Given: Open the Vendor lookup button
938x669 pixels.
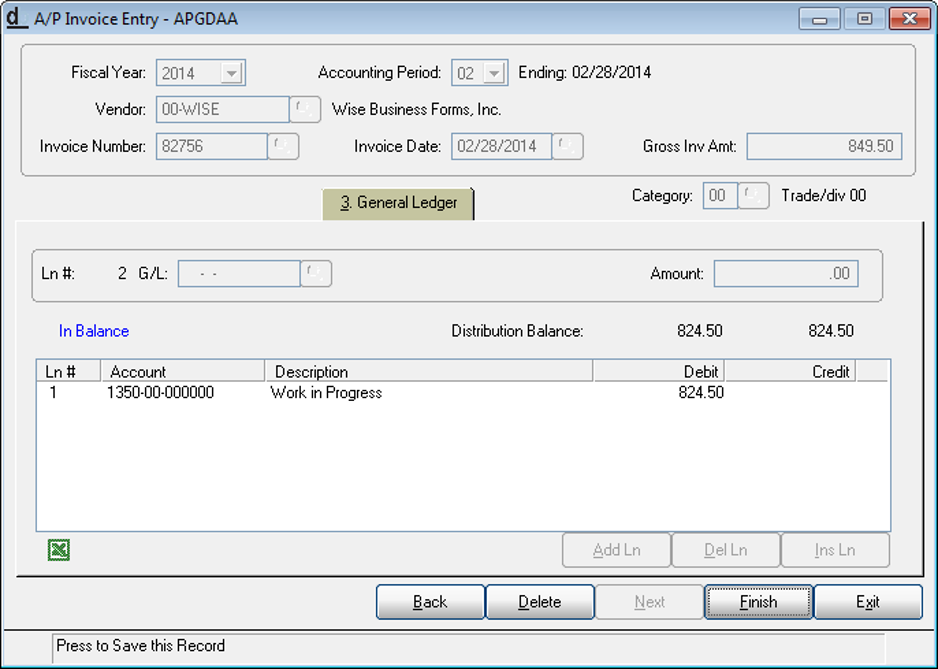Looking at the screenshot, I should click(305, 110).
